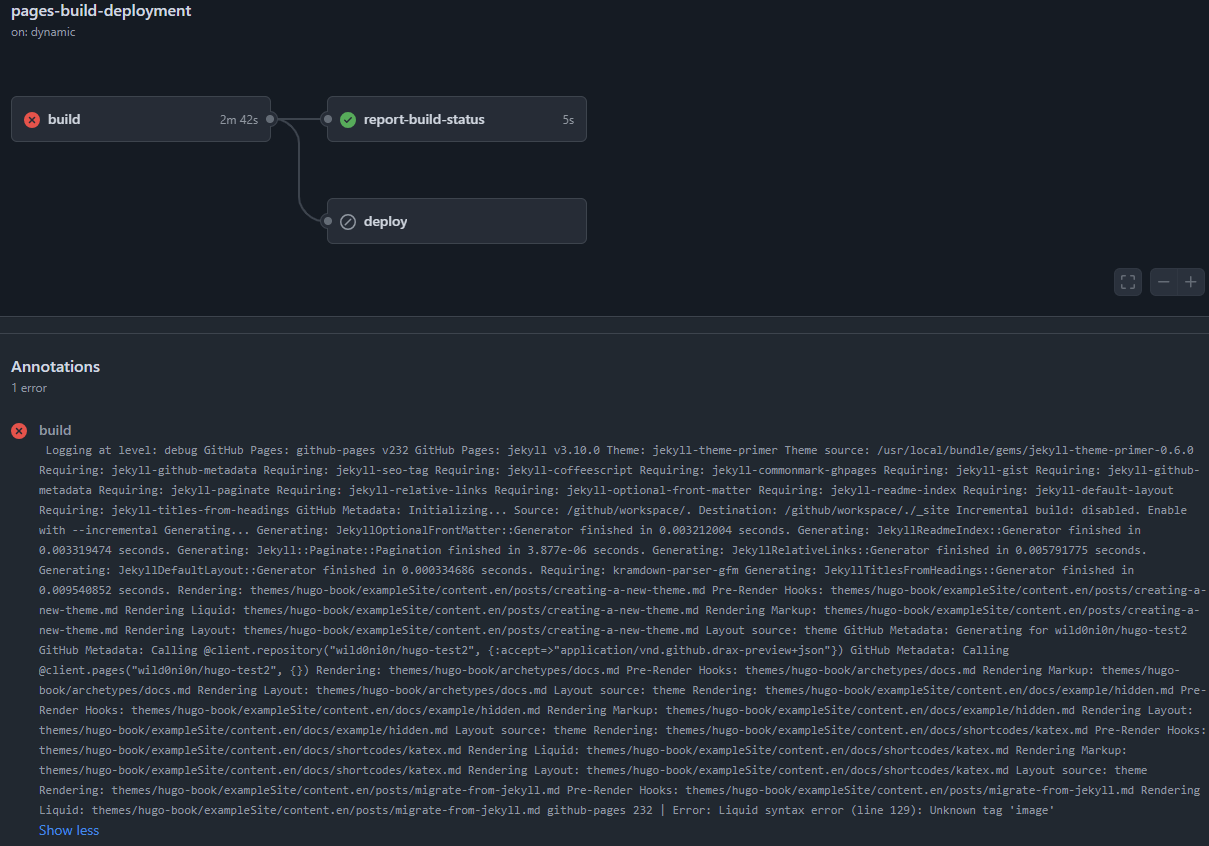Click the 2m 42s build duration
This screenshot has width=1209, height=846.
click(x=239, y=119)
